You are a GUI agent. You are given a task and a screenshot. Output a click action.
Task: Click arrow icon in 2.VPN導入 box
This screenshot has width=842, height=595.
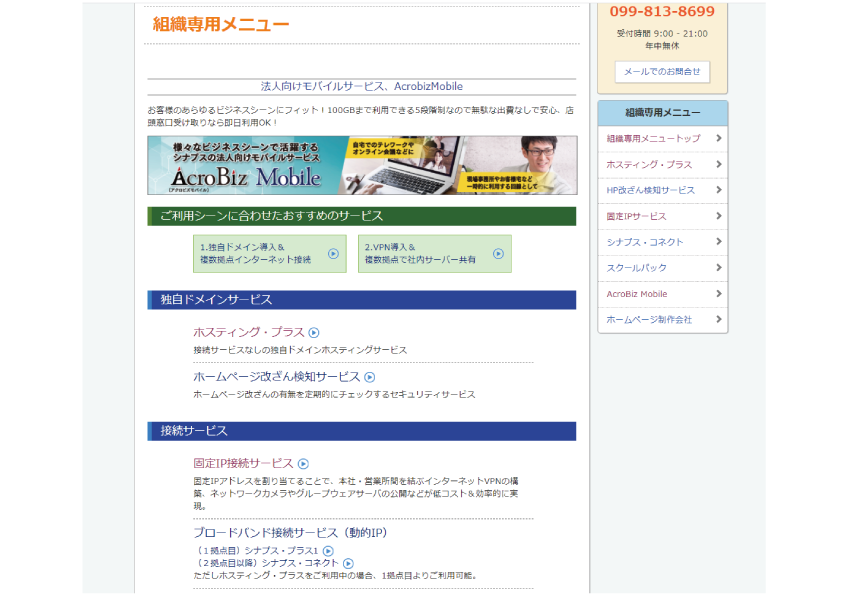click(x=498, y=253)
